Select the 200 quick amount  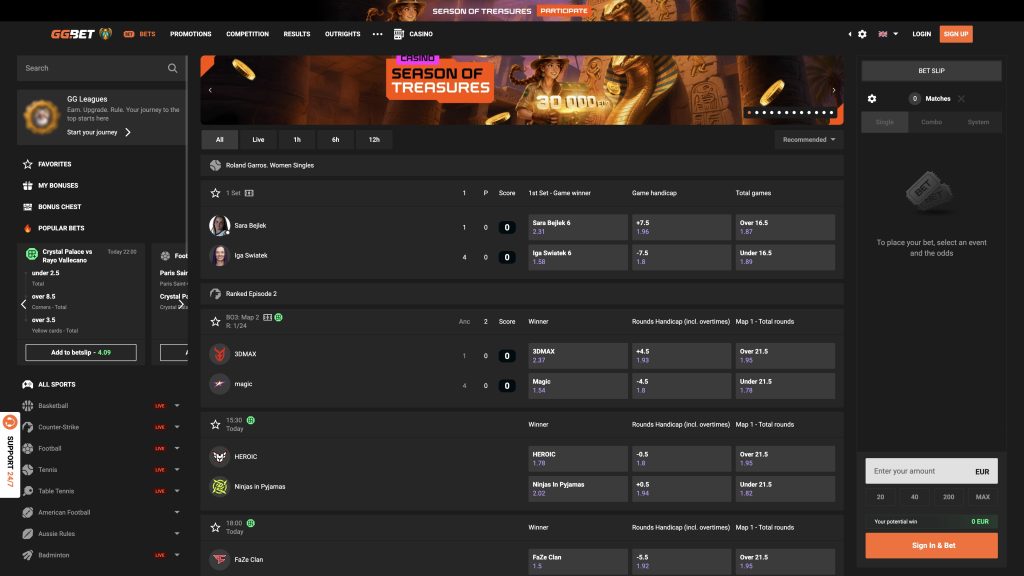click(x=948, y=497)
